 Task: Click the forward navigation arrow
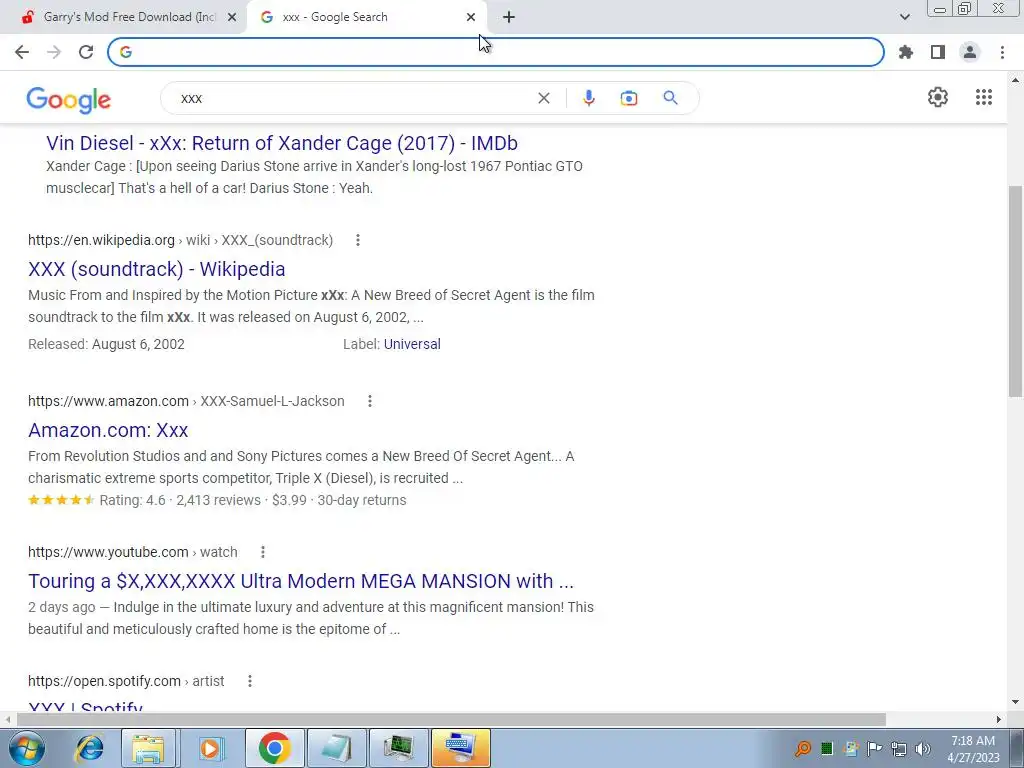(54, 52)
